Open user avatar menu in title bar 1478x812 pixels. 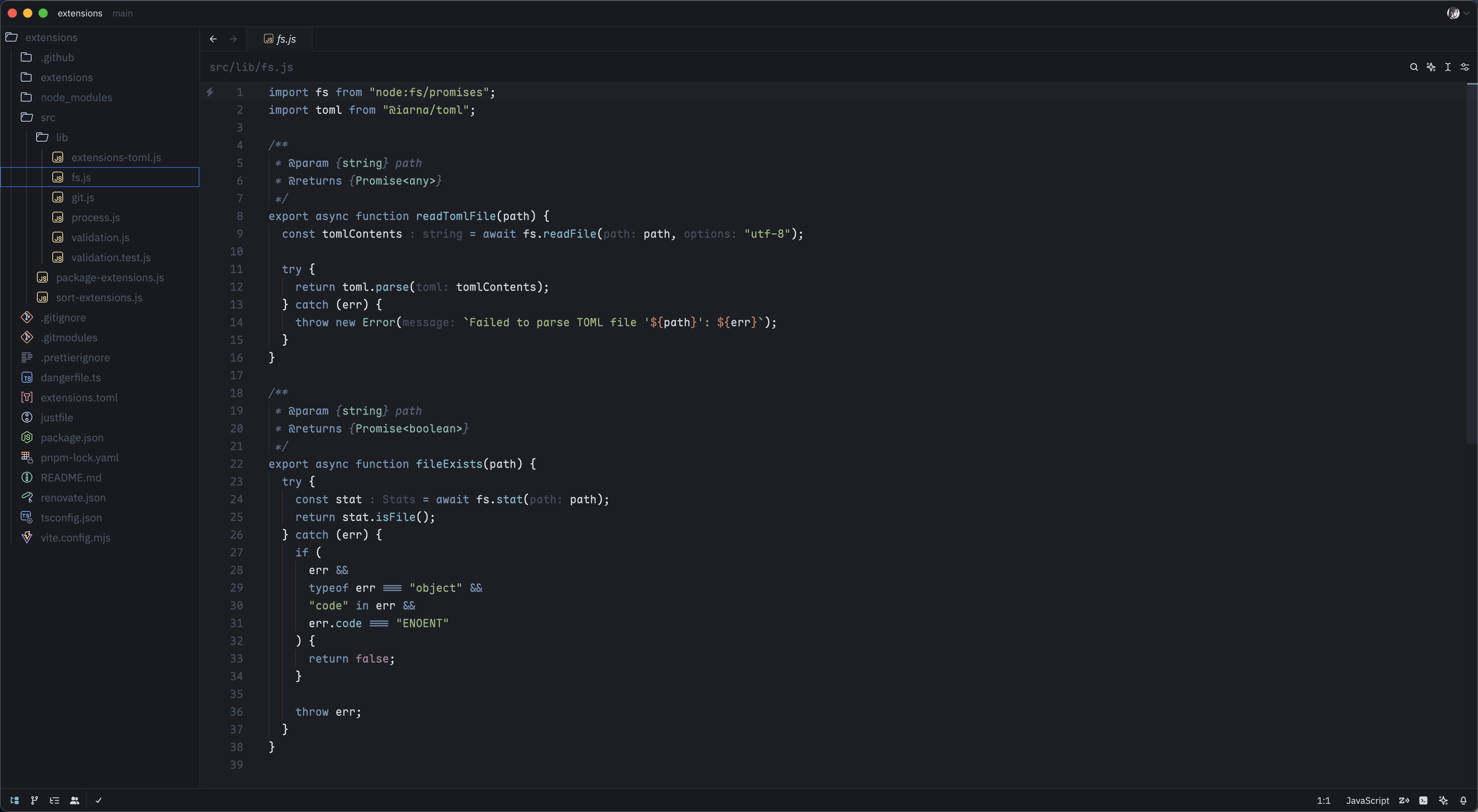coord(1457,13)
